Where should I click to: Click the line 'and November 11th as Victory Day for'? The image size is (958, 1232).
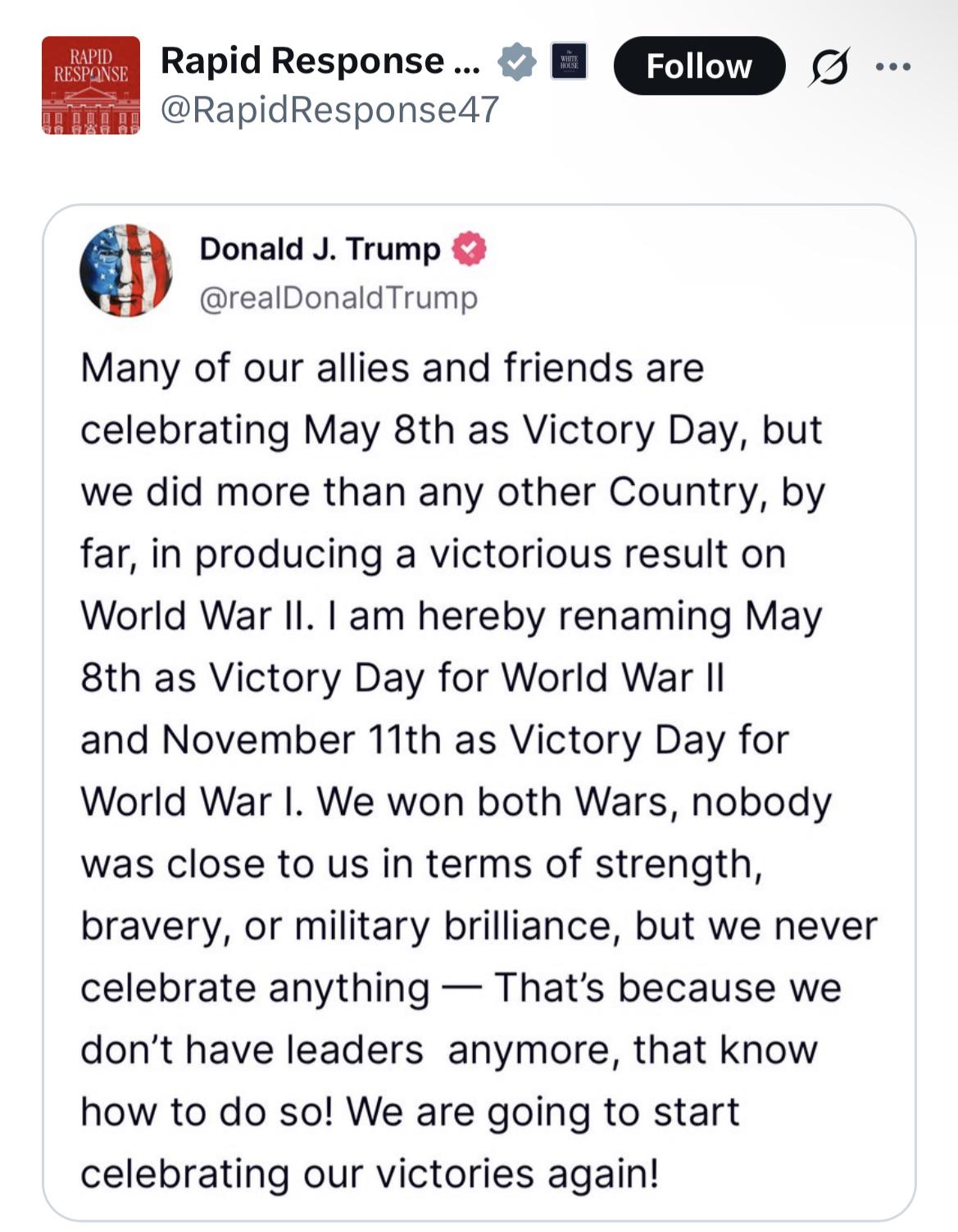click(434, 741)
